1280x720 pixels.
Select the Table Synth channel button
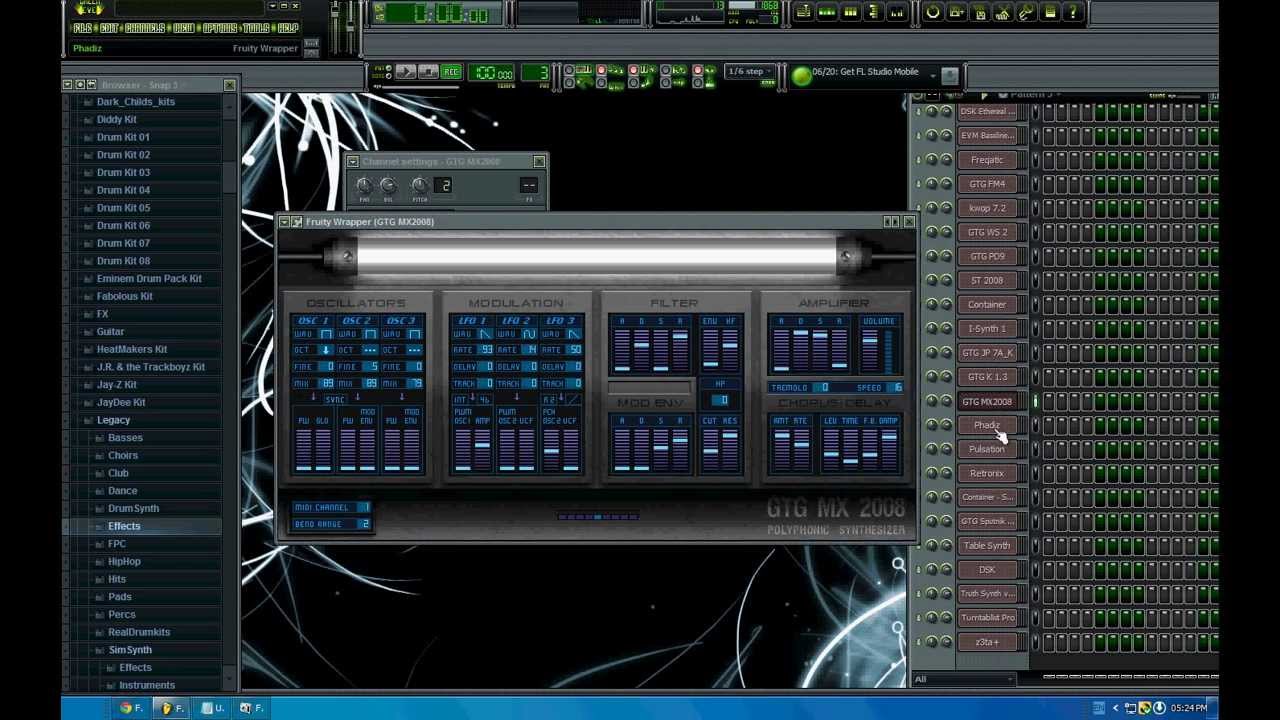(x=987, y=545)
